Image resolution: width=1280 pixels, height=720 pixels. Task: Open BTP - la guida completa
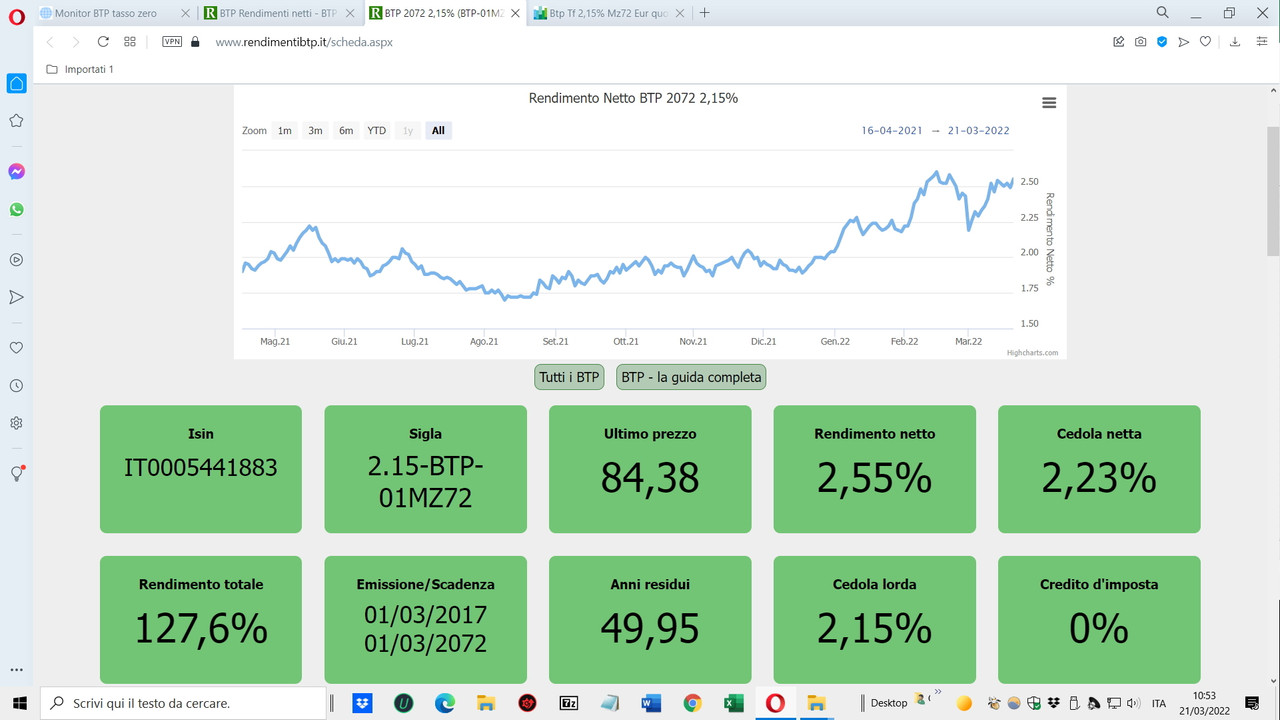tap(690, 377)
